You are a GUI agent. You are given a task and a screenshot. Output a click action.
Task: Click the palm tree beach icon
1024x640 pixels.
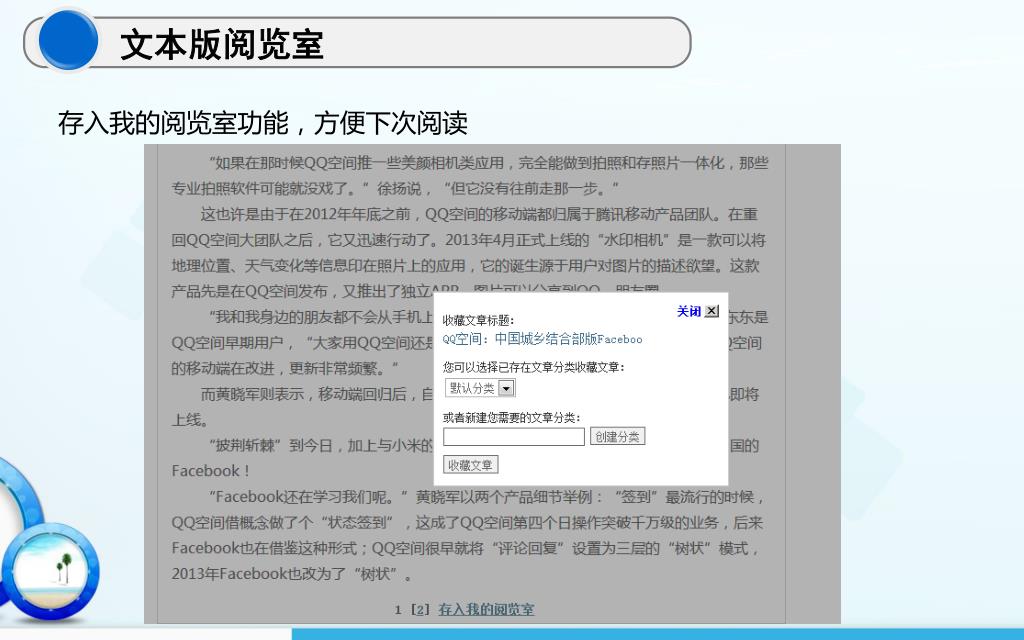[52, 573]
